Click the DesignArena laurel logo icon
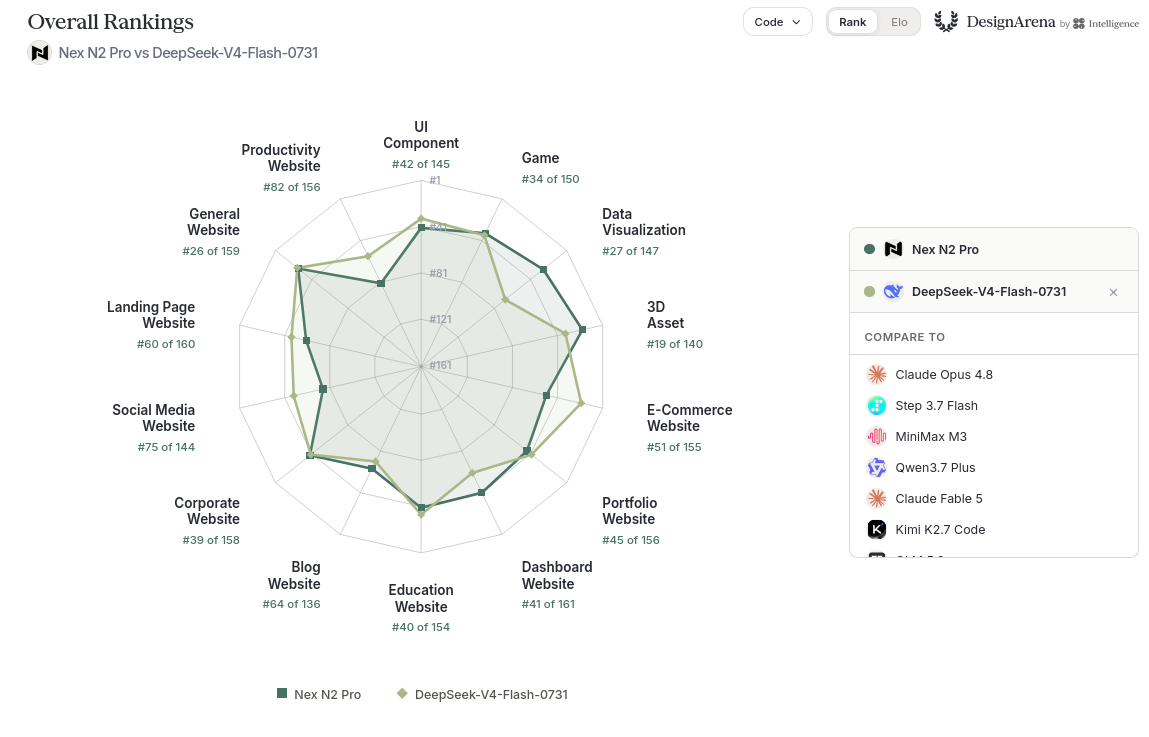The image size is (1149, 737). (x=946, y=21)
